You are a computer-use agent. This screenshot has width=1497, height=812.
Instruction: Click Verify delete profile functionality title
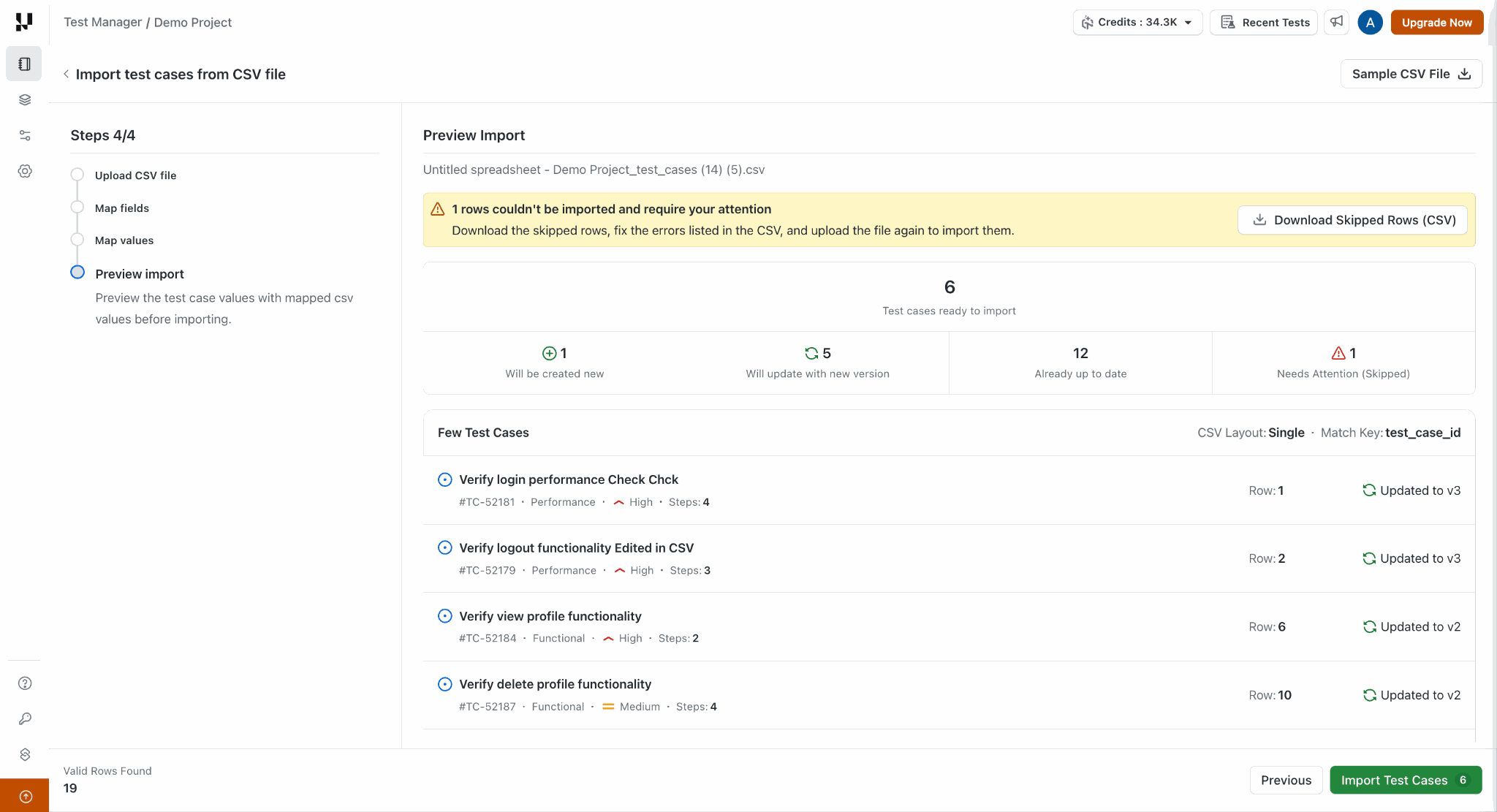pos(555,684)
